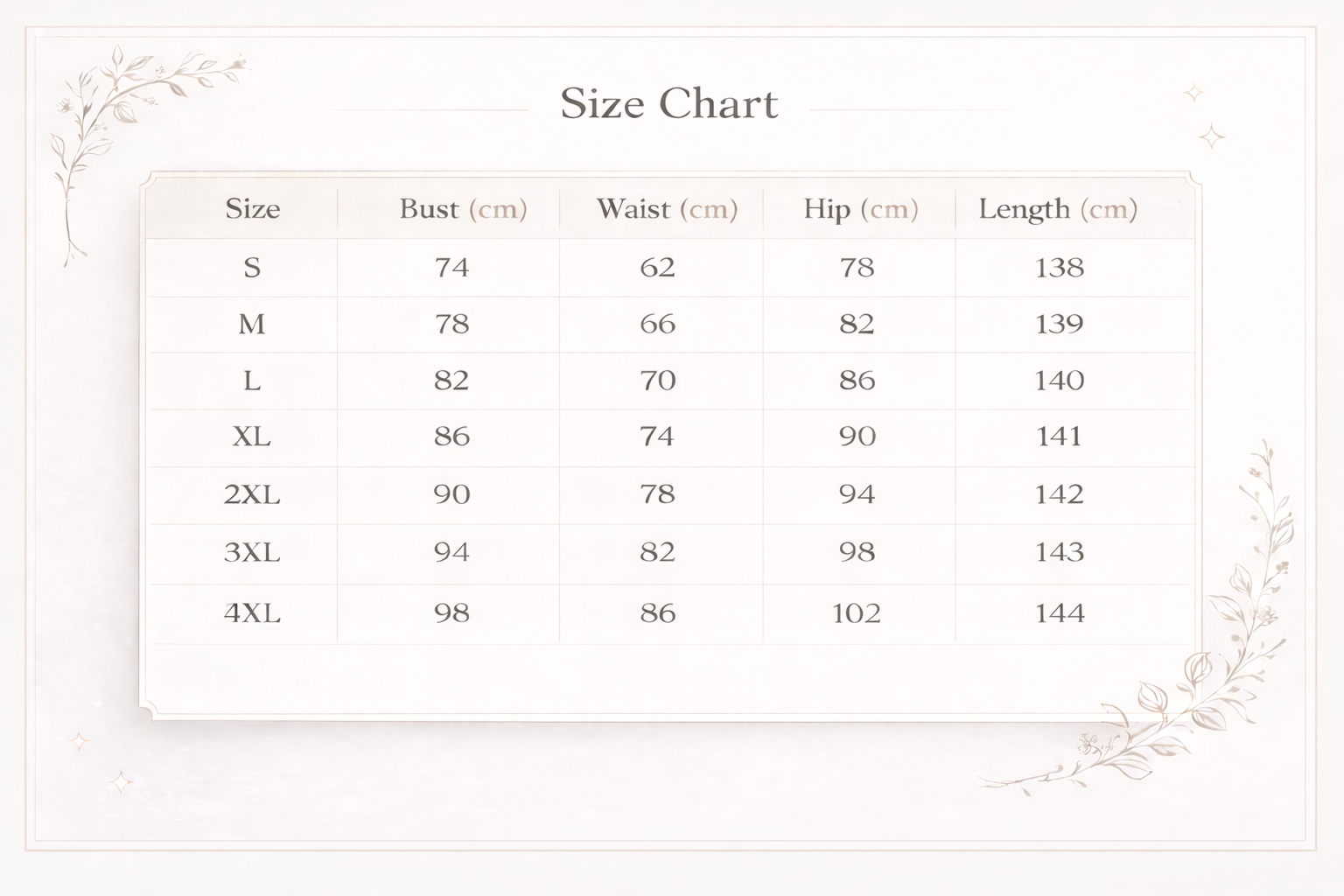
Task: Click the length value 143 for 3XL
Action: click(x=1059, y=552)
